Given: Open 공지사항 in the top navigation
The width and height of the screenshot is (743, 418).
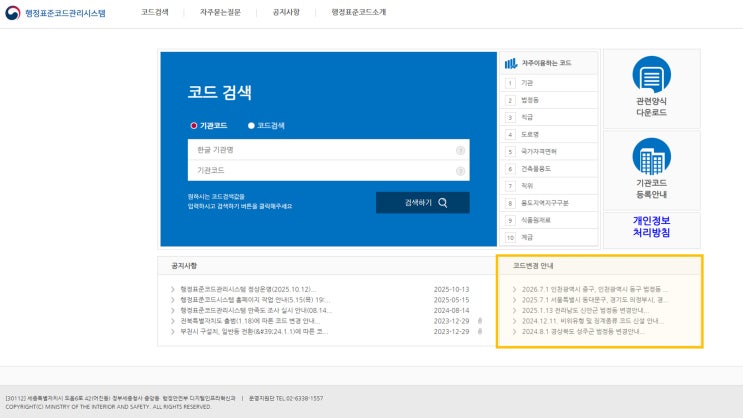Looking at the screenshot, I should coord(286,12).
